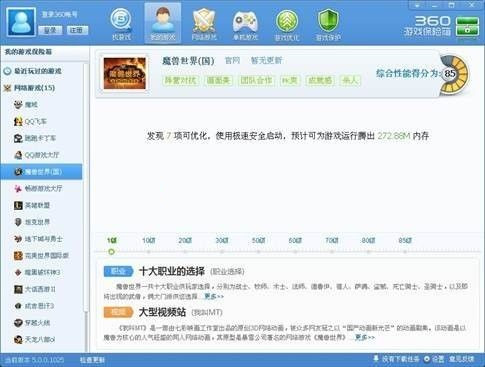485x367 pixels.
Task: Select the 20级 level marker
Action: coord(185,240)
